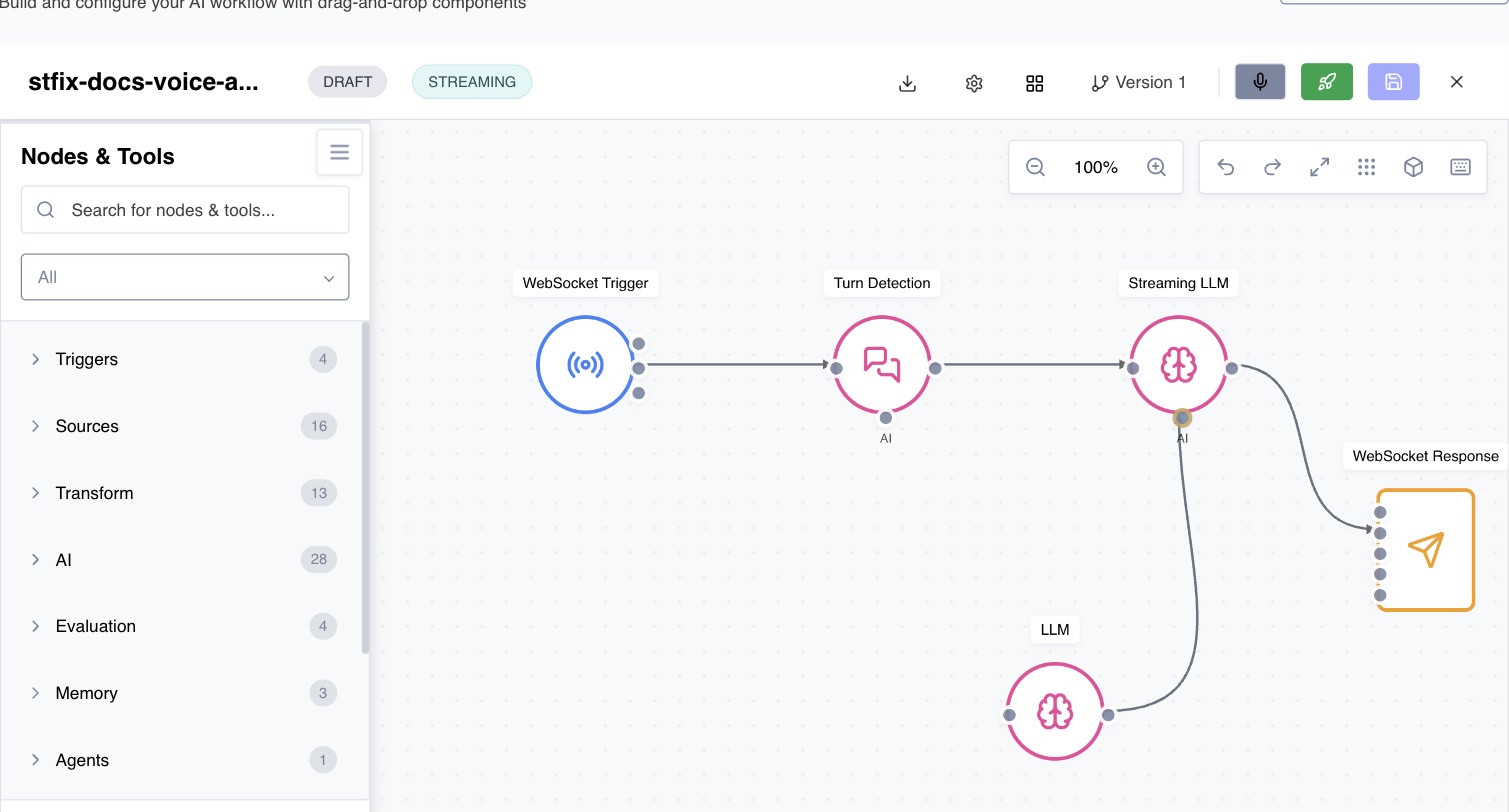1509x812 pixels.
Task: Click the LLM node's right output port
Action: coord(1108,714)
